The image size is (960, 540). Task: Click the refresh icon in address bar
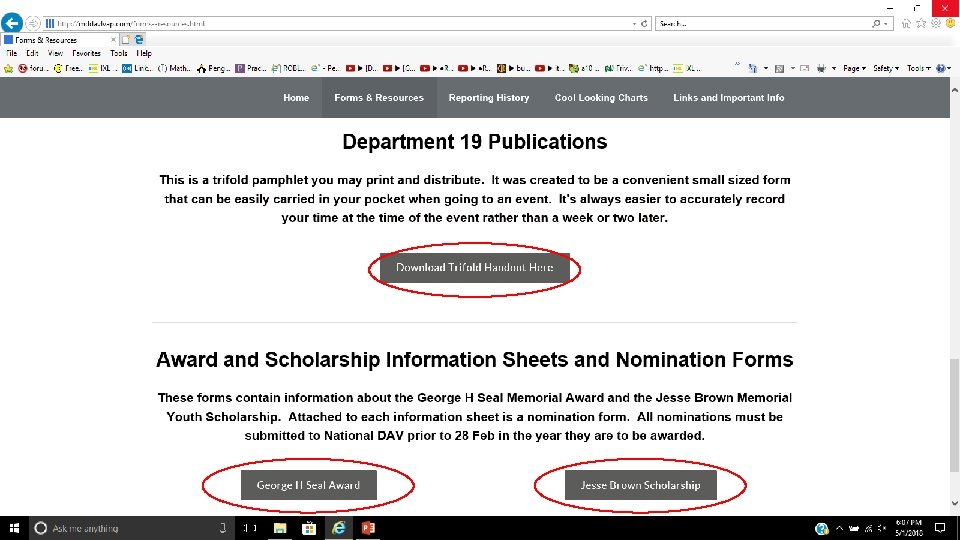tap(644, 23)
